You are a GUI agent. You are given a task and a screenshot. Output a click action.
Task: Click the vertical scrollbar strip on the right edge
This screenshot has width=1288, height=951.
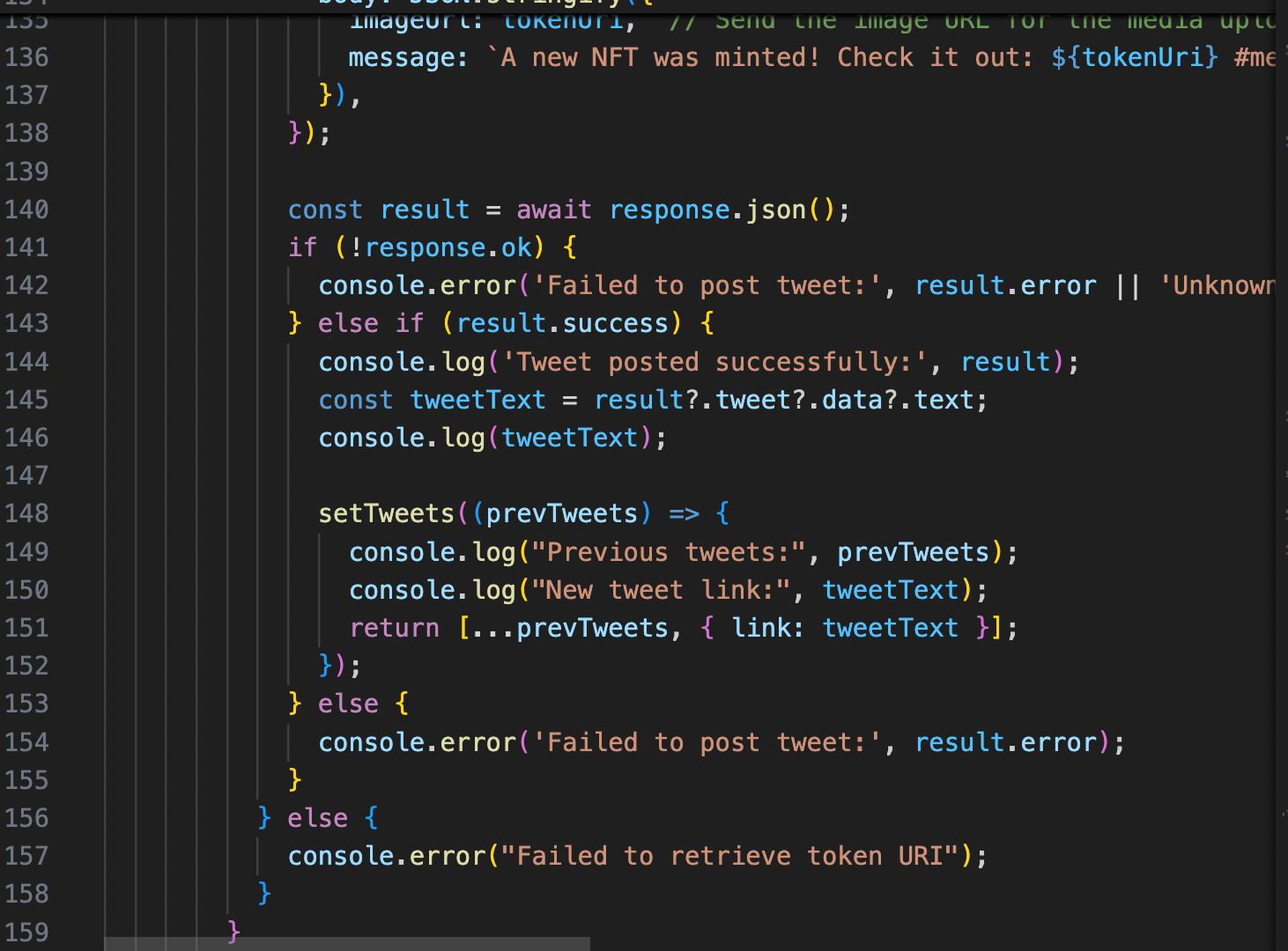1282,475
